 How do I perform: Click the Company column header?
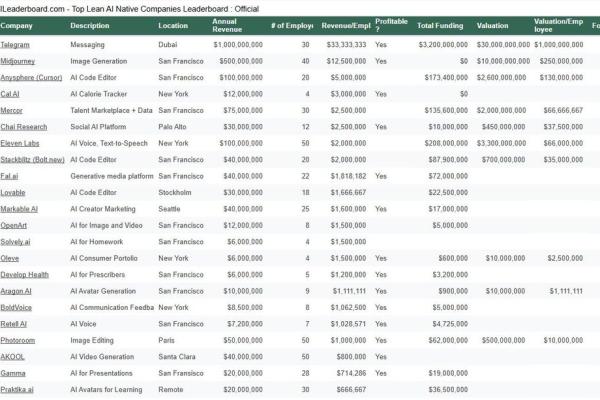click(x=16, y=26)
